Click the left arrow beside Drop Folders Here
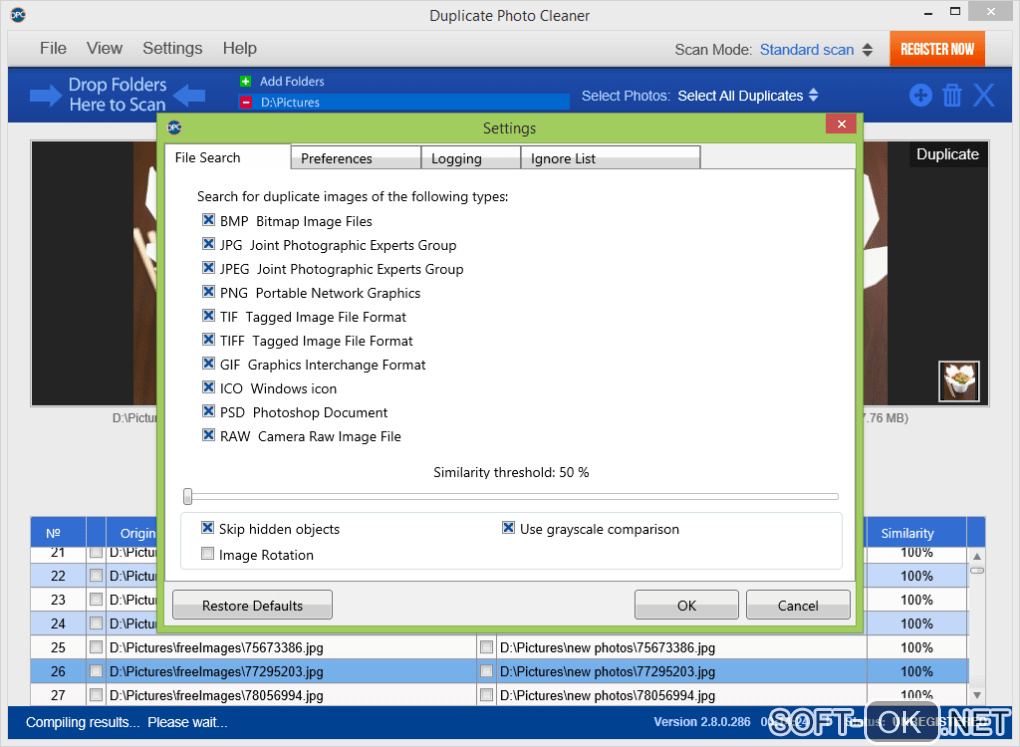Image resolution: width=1020 pixels, height=747 pixels. coord(189,96)
